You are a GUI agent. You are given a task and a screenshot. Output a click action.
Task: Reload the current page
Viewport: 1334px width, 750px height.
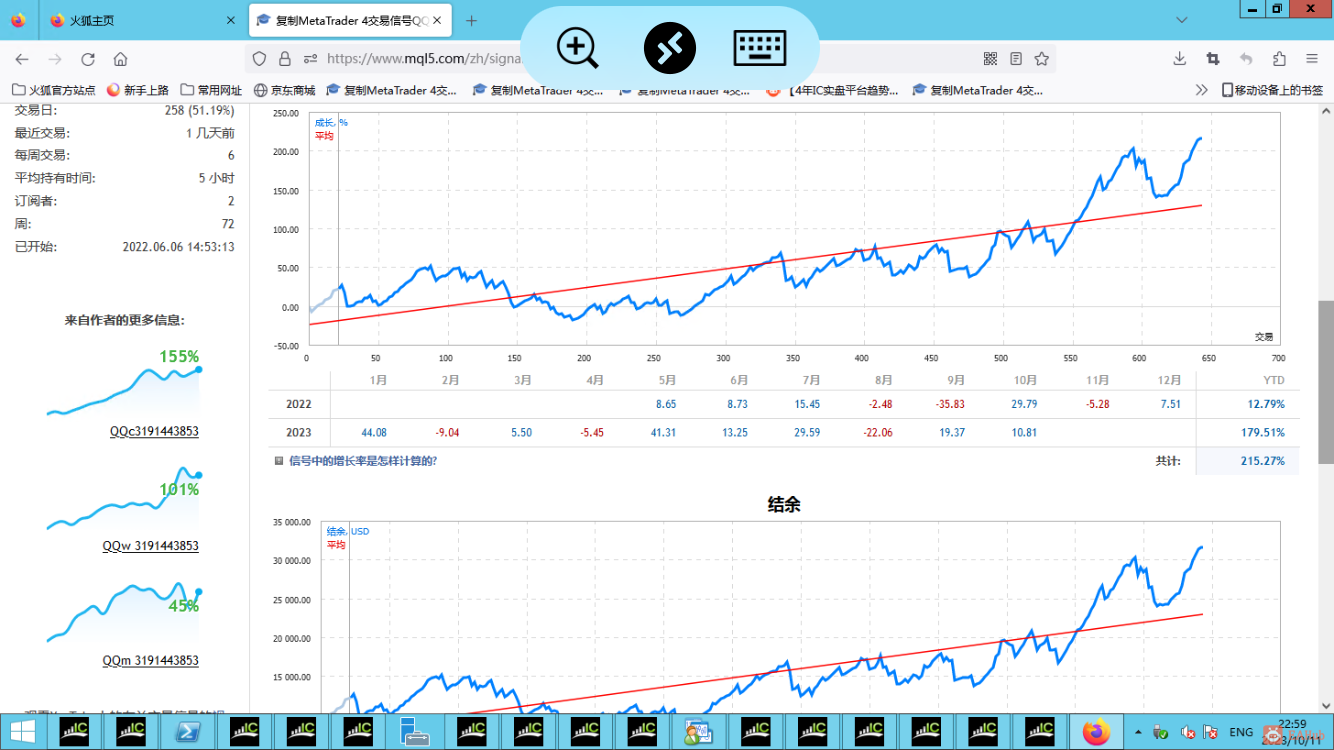88,59
